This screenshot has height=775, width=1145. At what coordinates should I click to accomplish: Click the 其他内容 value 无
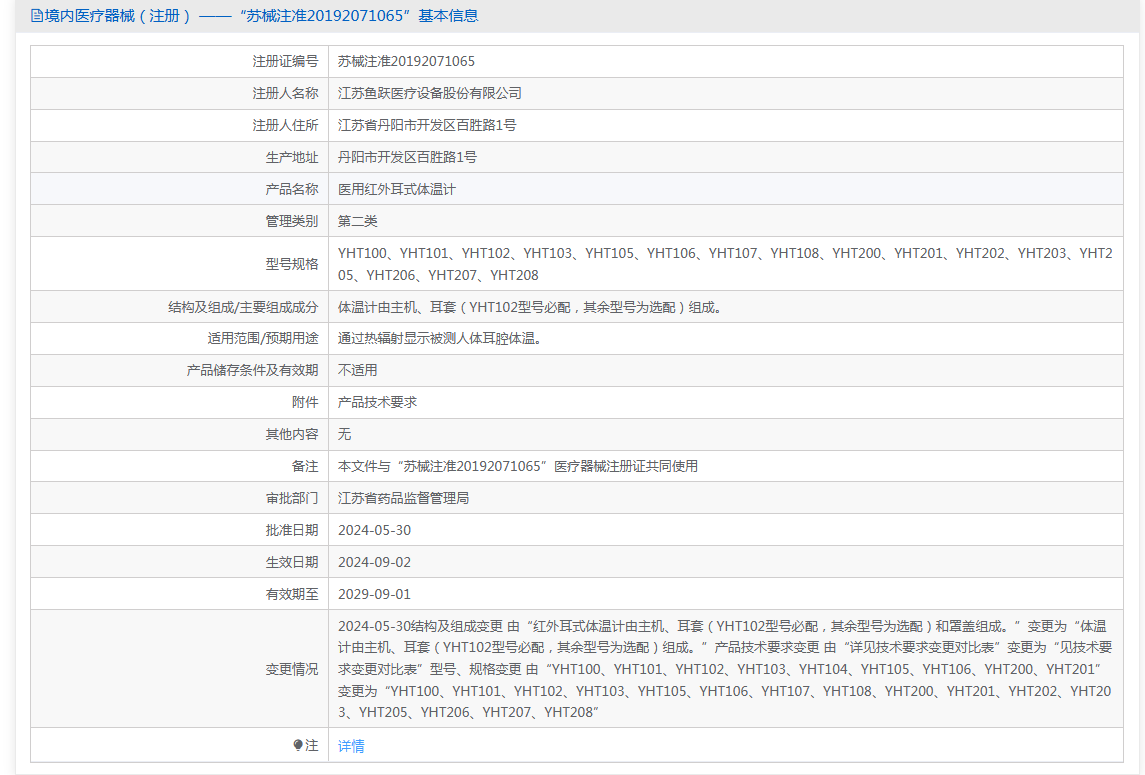click(345, 435)
